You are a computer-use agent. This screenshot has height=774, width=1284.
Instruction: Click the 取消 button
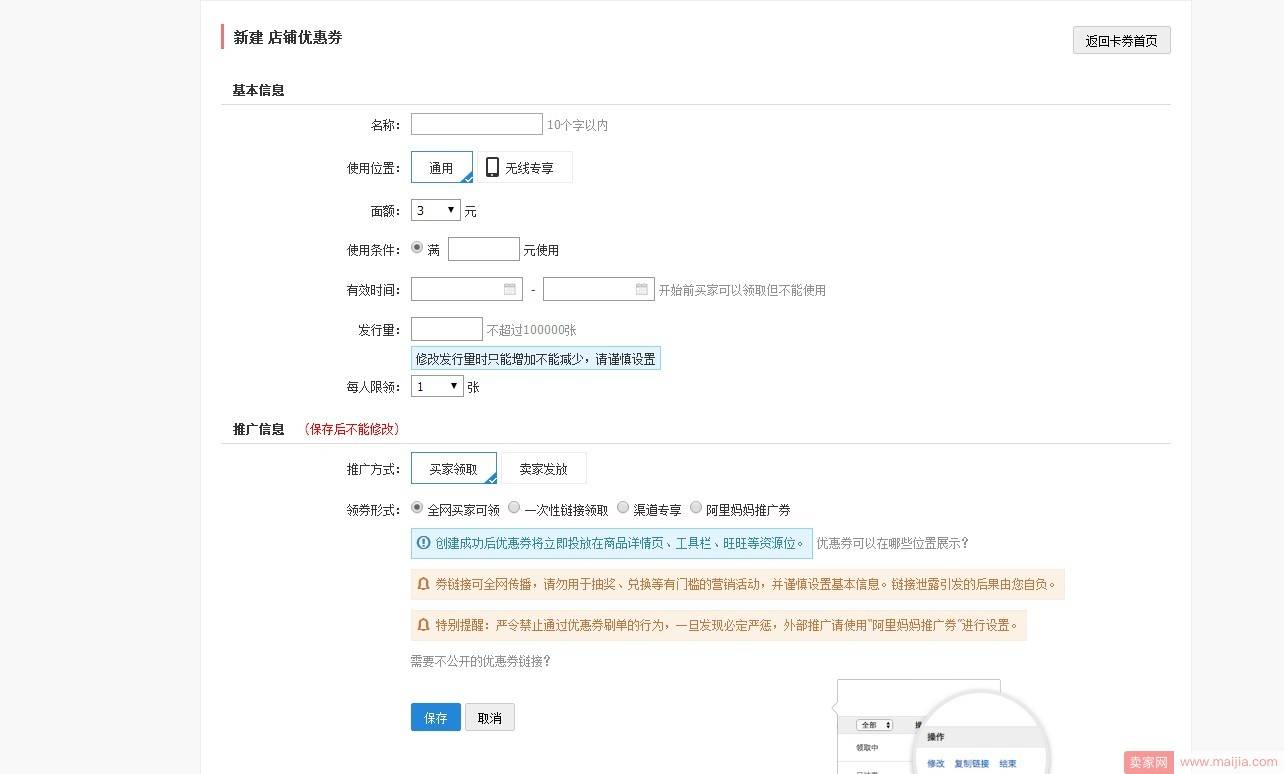click(490, 717)
